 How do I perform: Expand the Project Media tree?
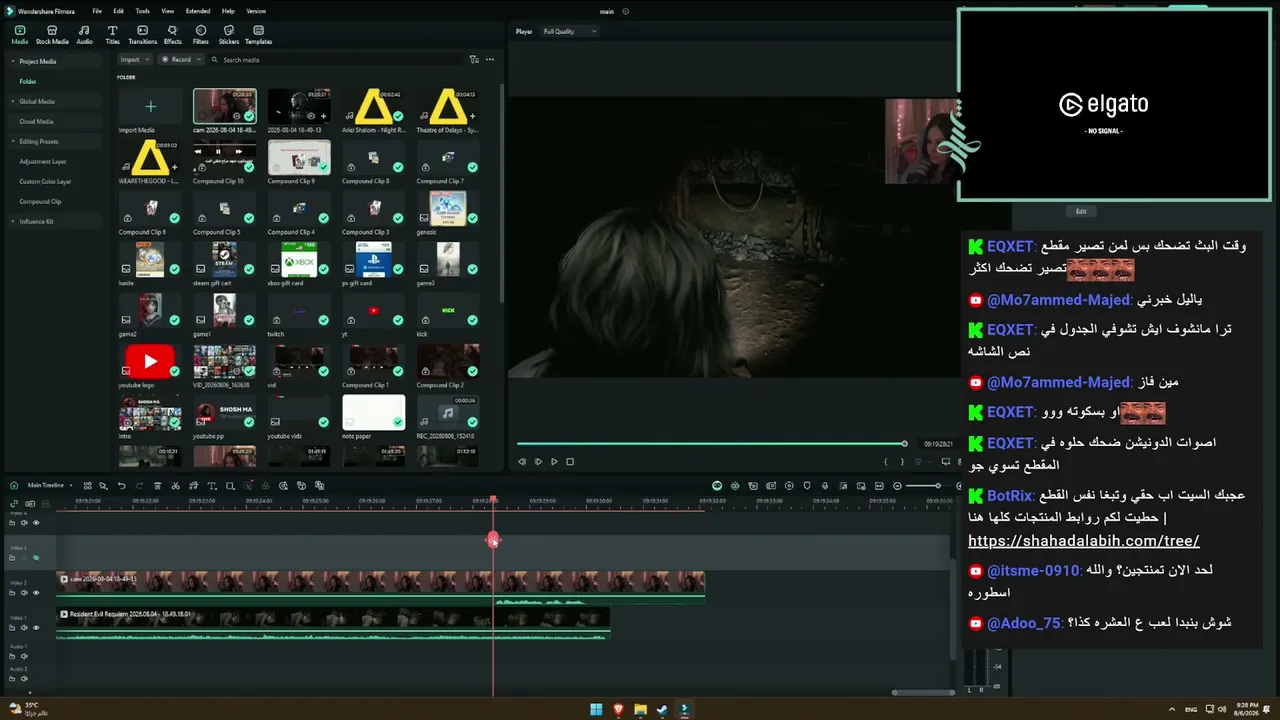click(14, 61)
